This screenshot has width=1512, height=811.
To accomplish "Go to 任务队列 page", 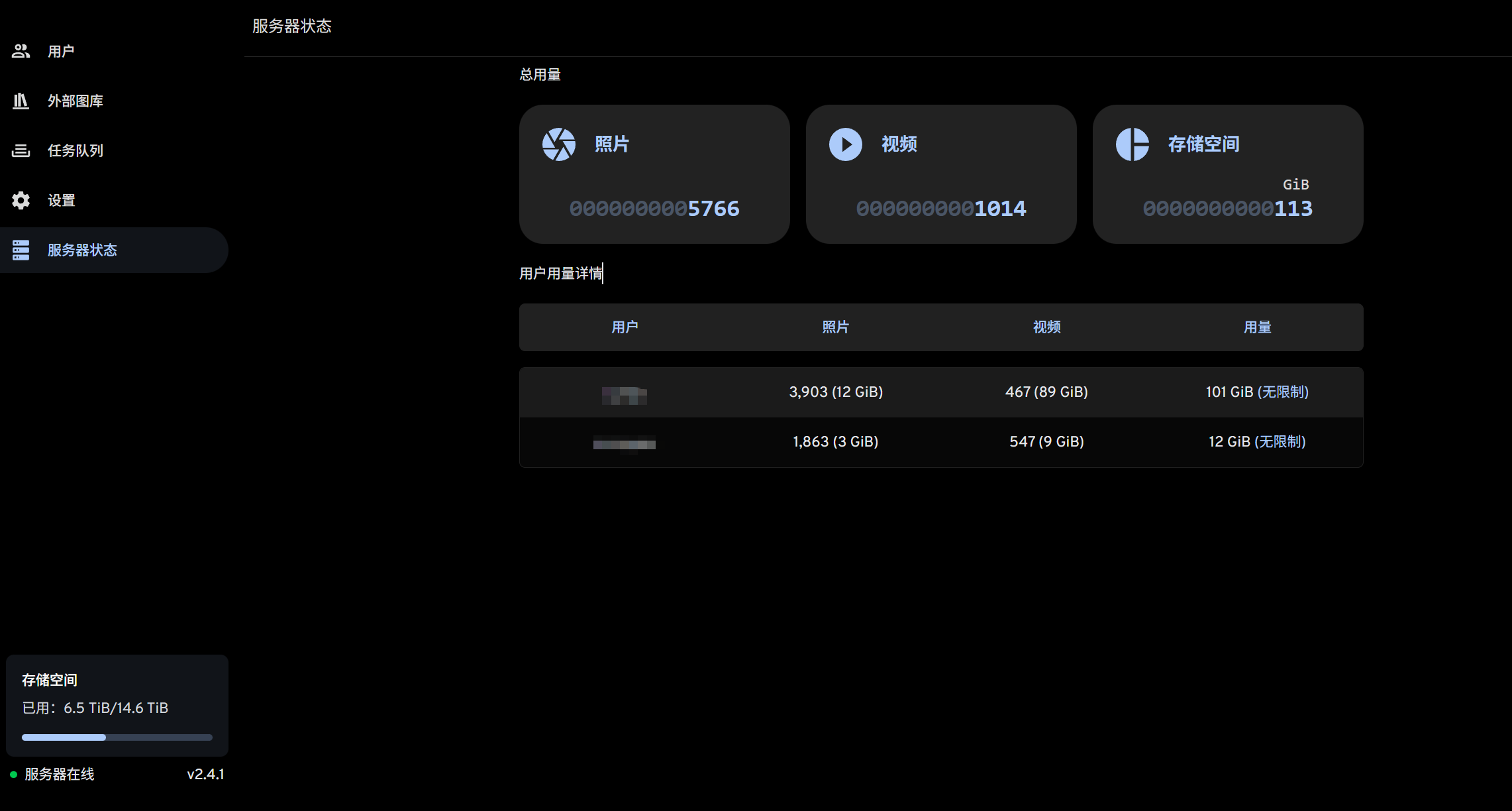I will tap(76, 150).
